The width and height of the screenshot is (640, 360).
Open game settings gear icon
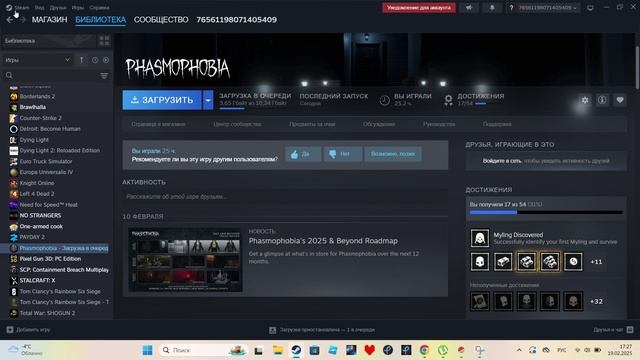585,100
